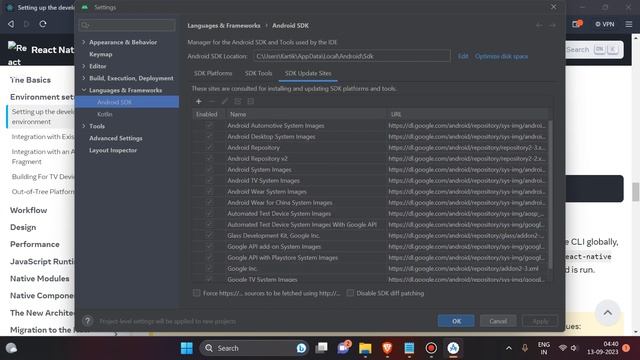The image size is (640, 360).
Task: Open Task View on the taskbar
Action: pyautogui.click(x=322, y=348)
